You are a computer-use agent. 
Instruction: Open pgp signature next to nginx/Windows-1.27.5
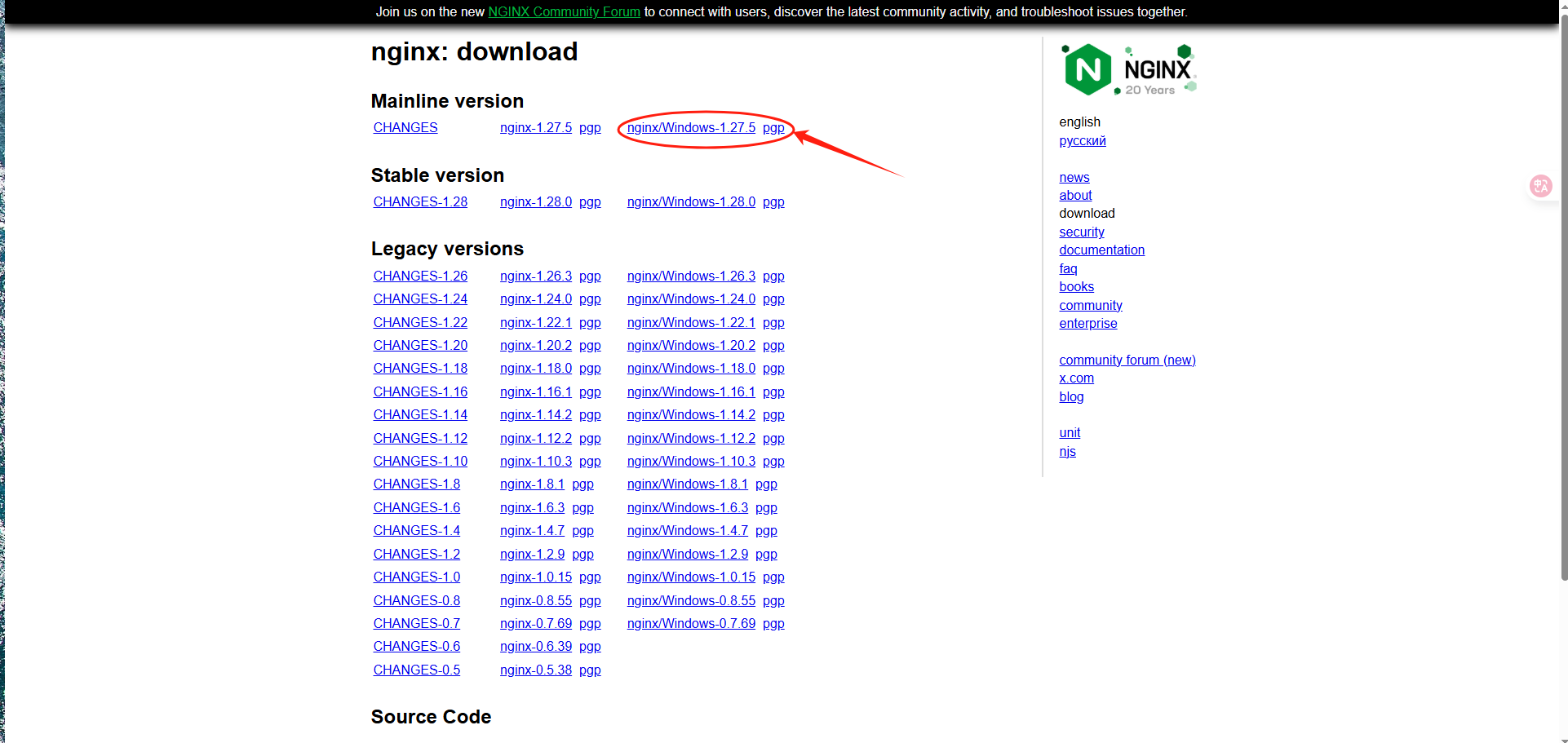click(x=773, y=128)
